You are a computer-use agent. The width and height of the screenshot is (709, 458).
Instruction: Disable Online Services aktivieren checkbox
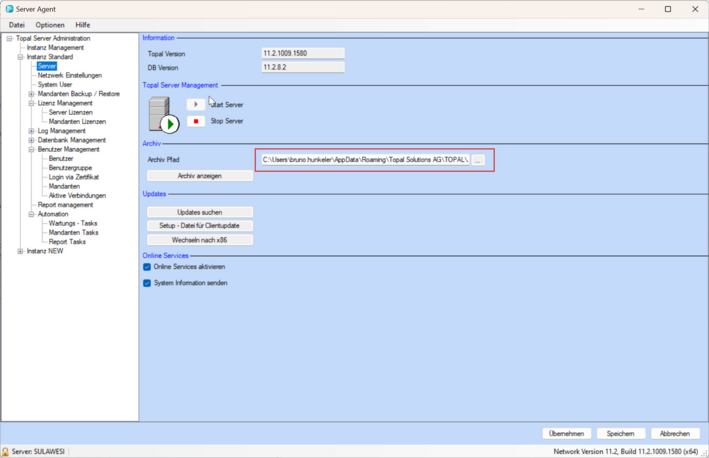[147, 267]
